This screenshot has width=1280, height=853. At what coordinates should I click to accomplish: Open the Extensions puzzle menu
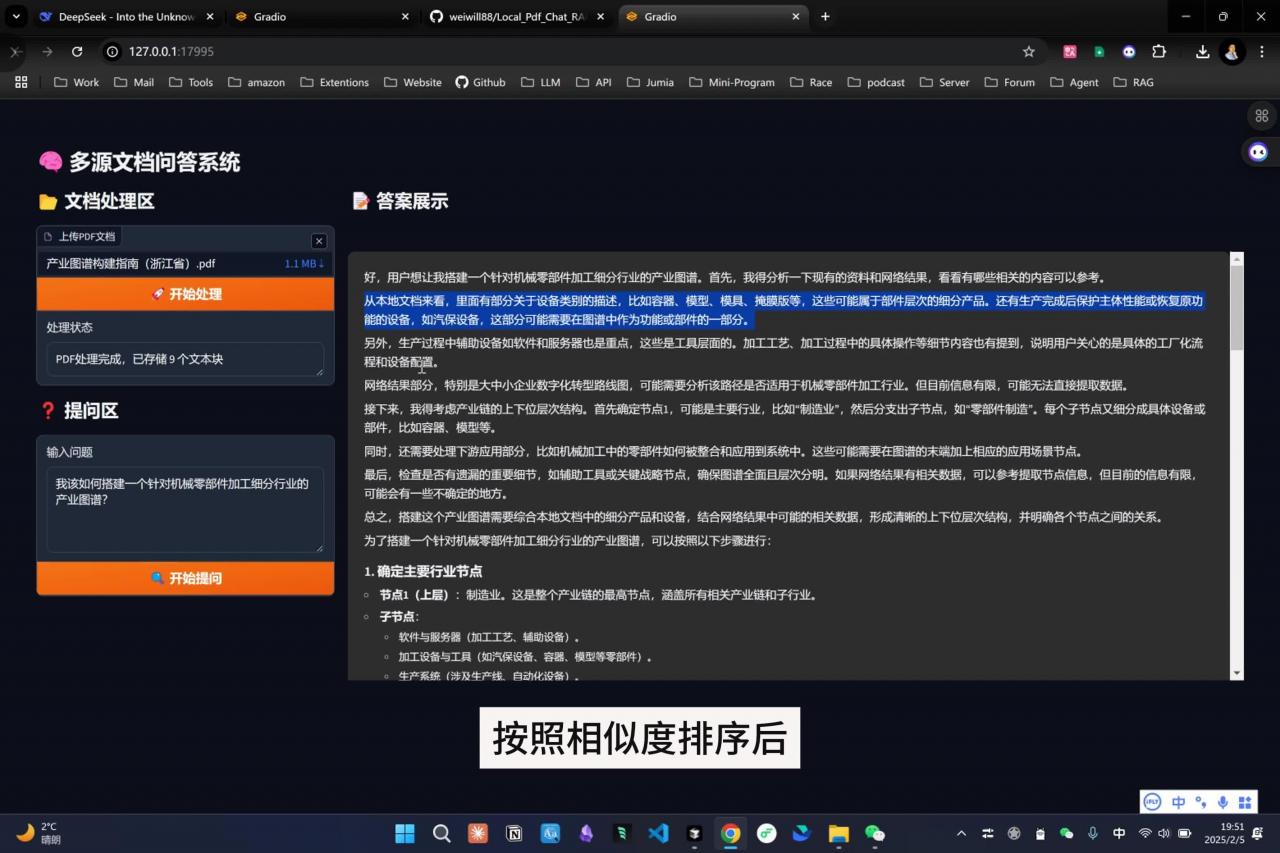click(x=1159, y=51)
